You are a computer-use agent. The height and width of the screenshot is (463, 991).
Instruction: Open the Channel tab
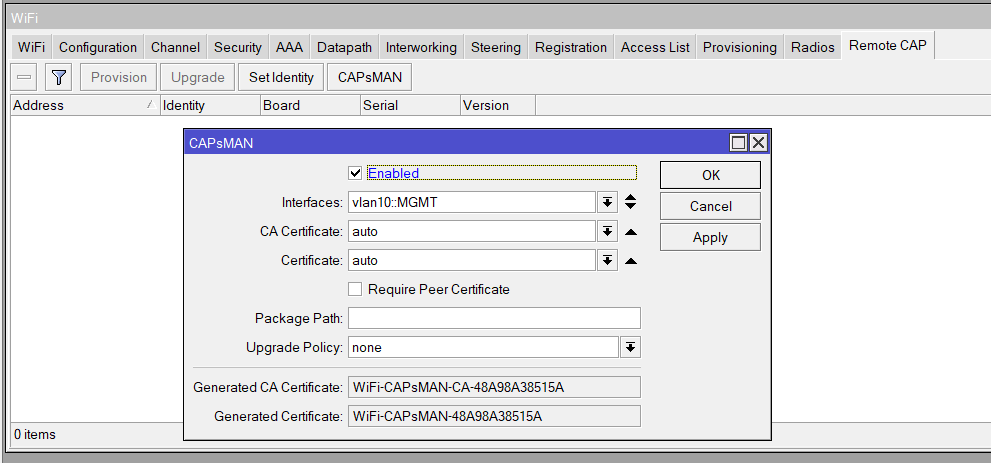coord(175,47)
